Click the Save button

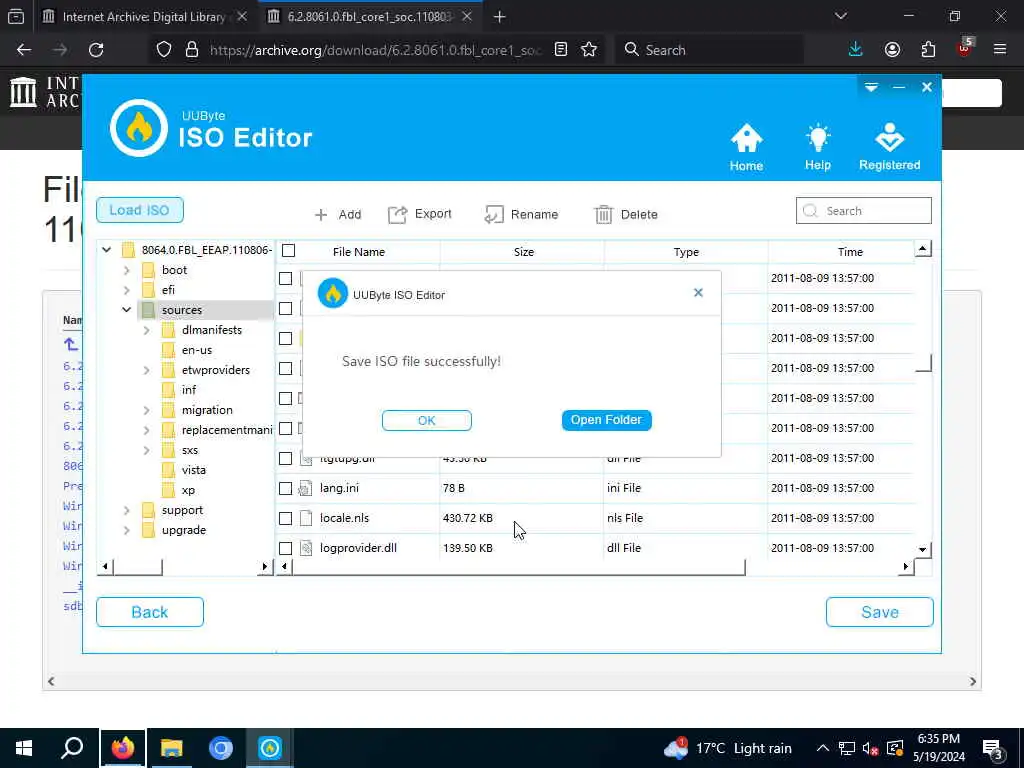[880, 612]
